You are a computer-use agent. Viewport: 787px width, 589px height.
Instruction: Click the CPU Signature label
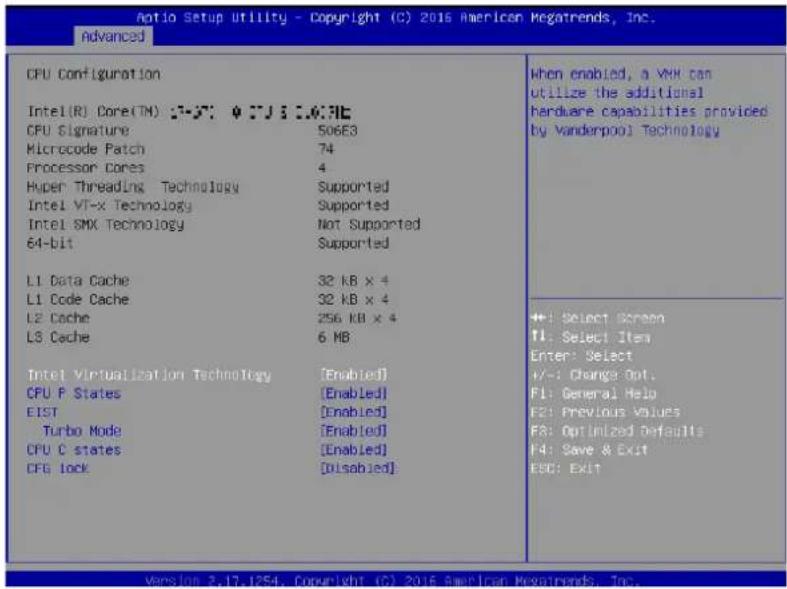coord(78,130)
